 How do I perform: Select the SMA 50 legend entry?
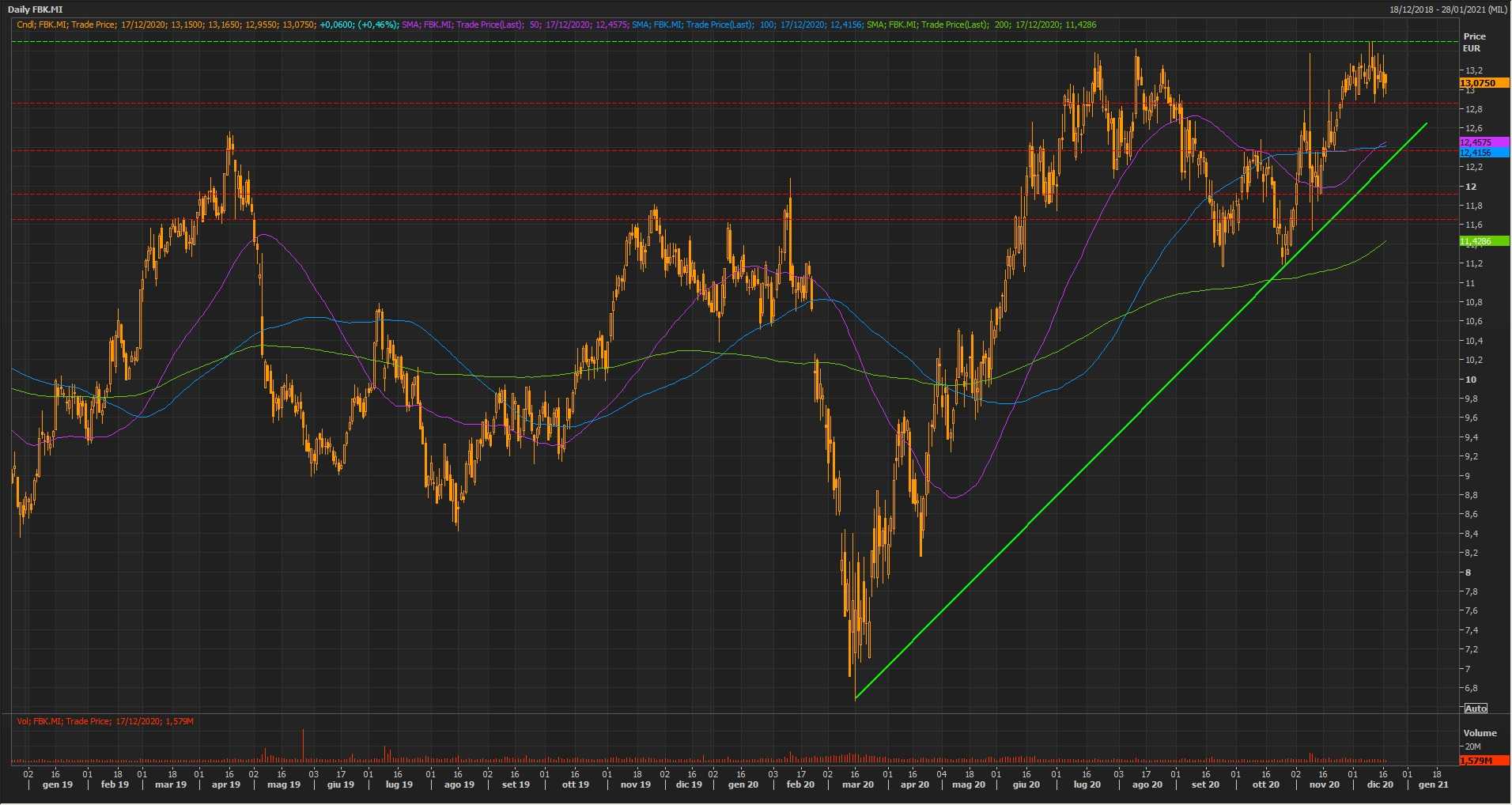pos(514,25)
